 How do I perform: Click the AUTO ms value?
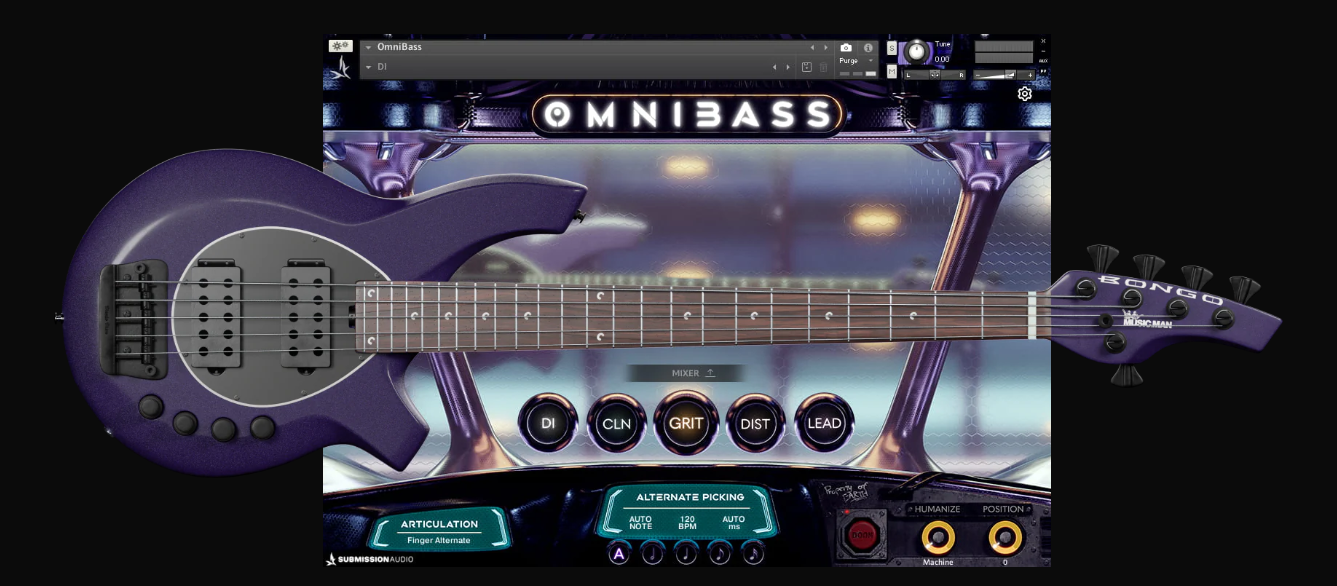[734, 522]
